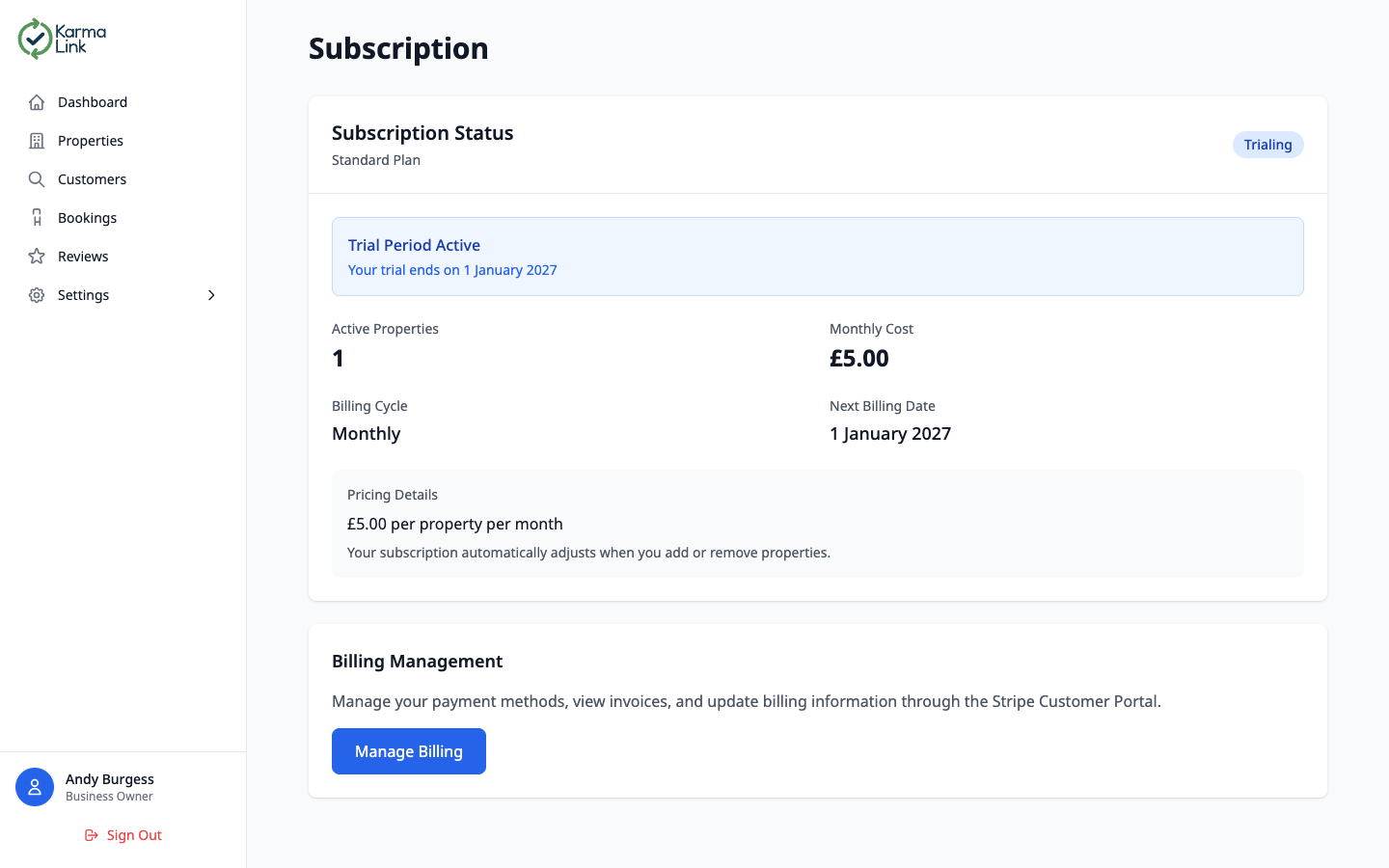Click the Trial Period Active banner

[818, 257]
